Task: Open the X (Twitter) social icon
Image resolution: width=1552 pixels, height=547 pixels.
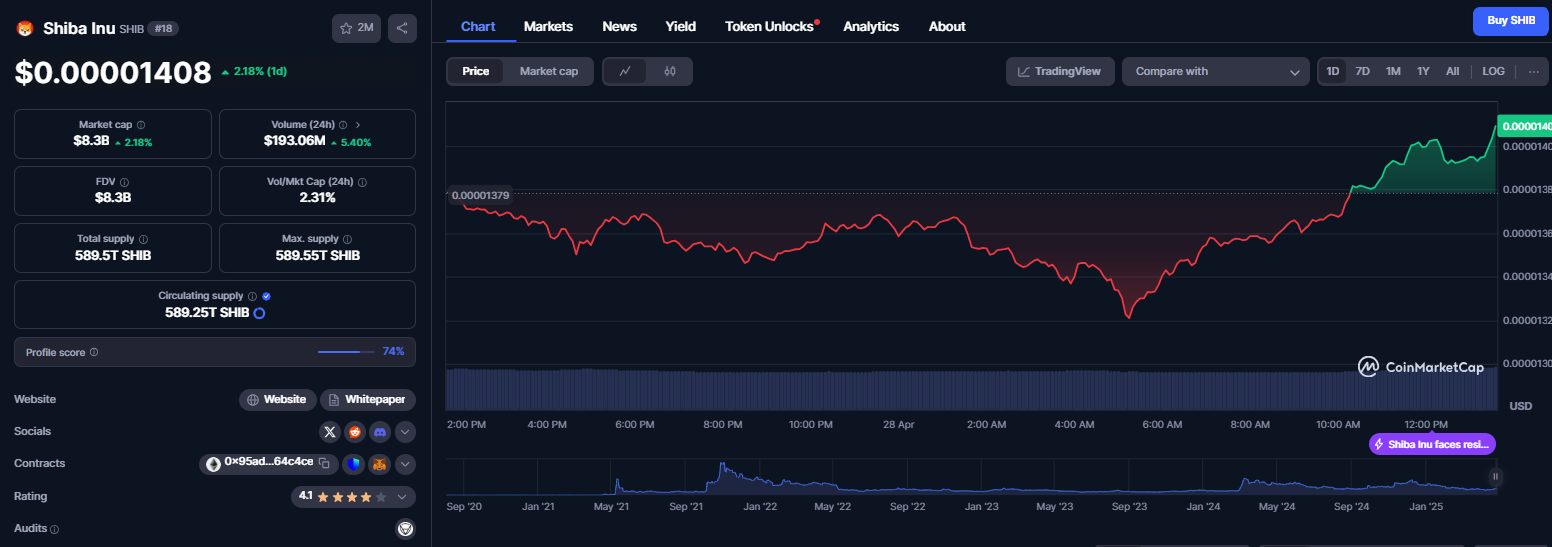Action: point(330,432)
